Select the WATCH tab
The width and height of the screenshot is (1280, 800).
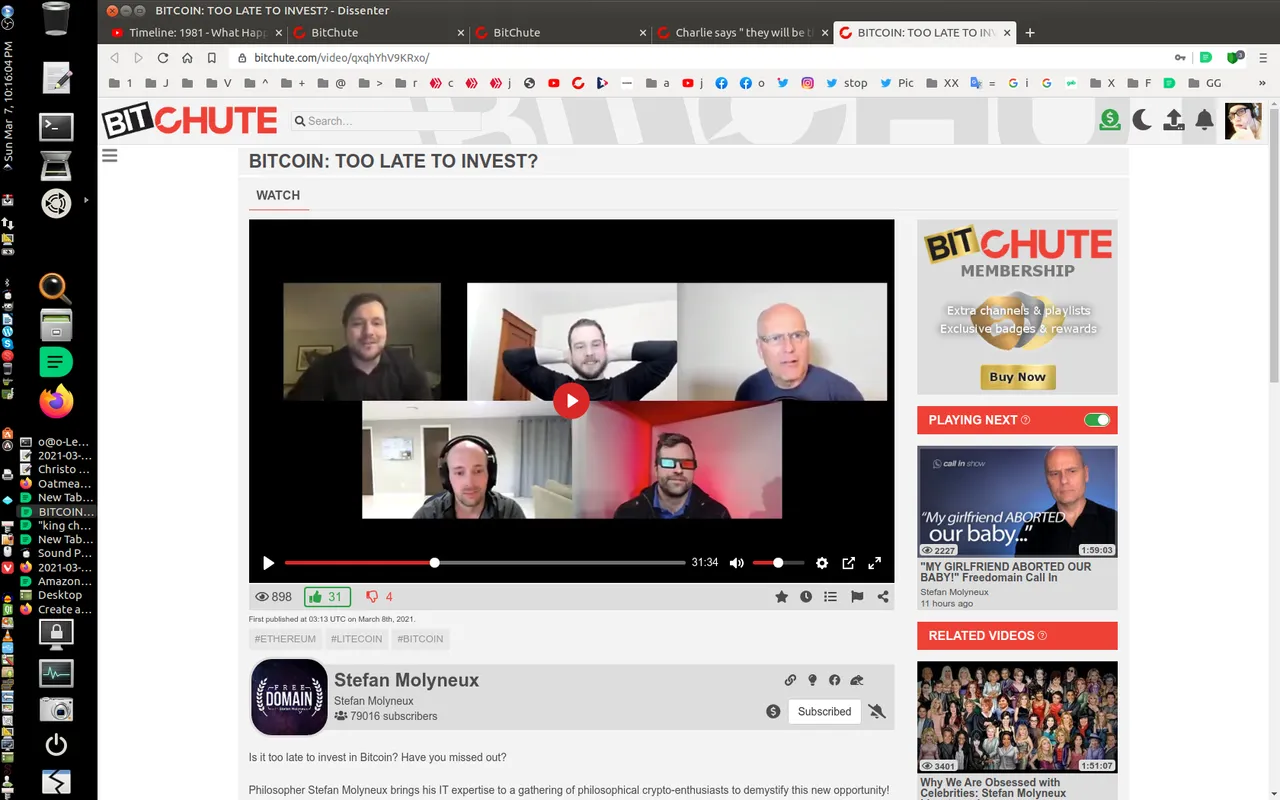[x=278, y=195]
